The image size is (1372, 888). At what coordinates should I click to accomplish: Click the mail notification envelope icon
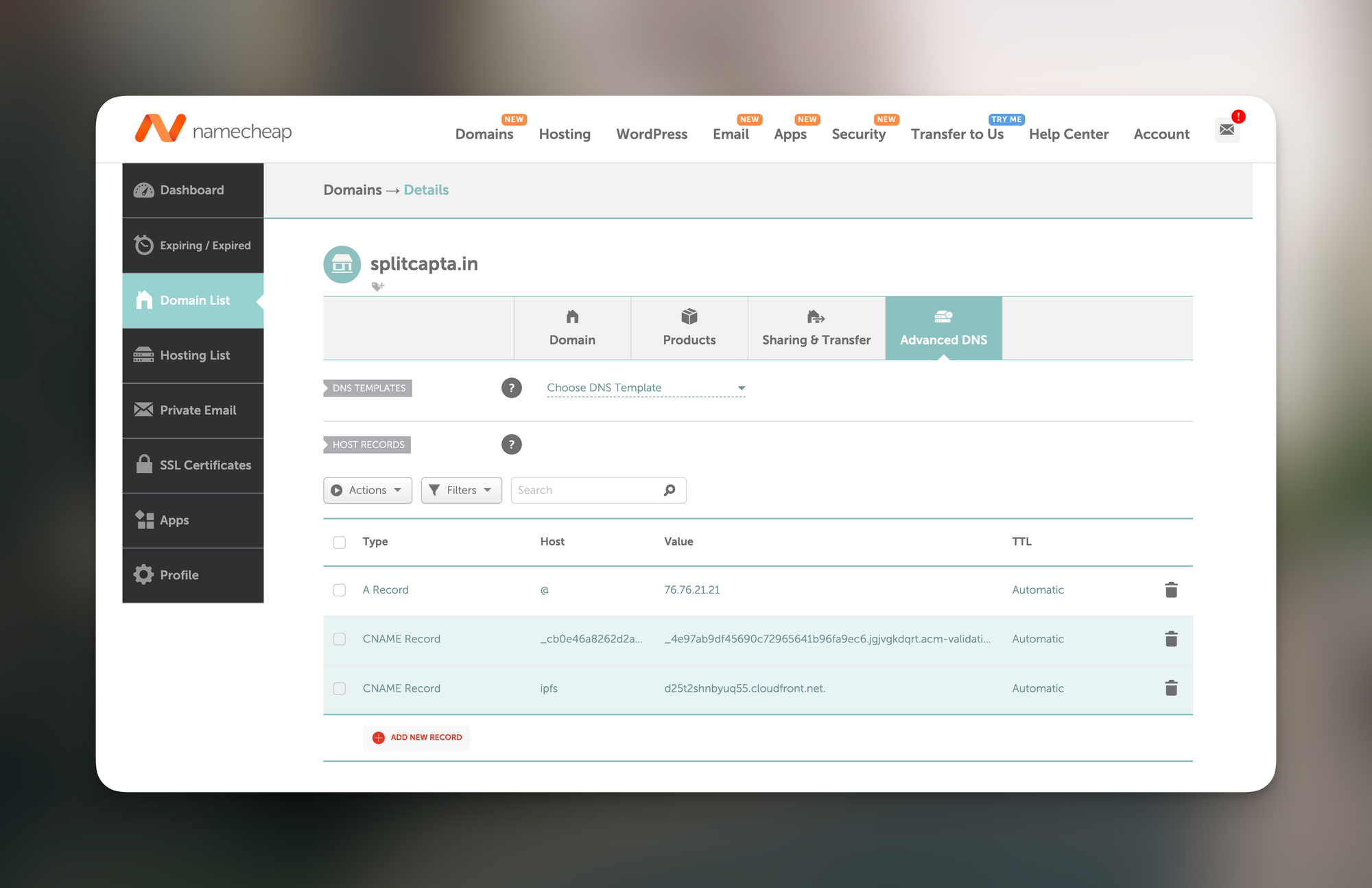pos(1227,130)
